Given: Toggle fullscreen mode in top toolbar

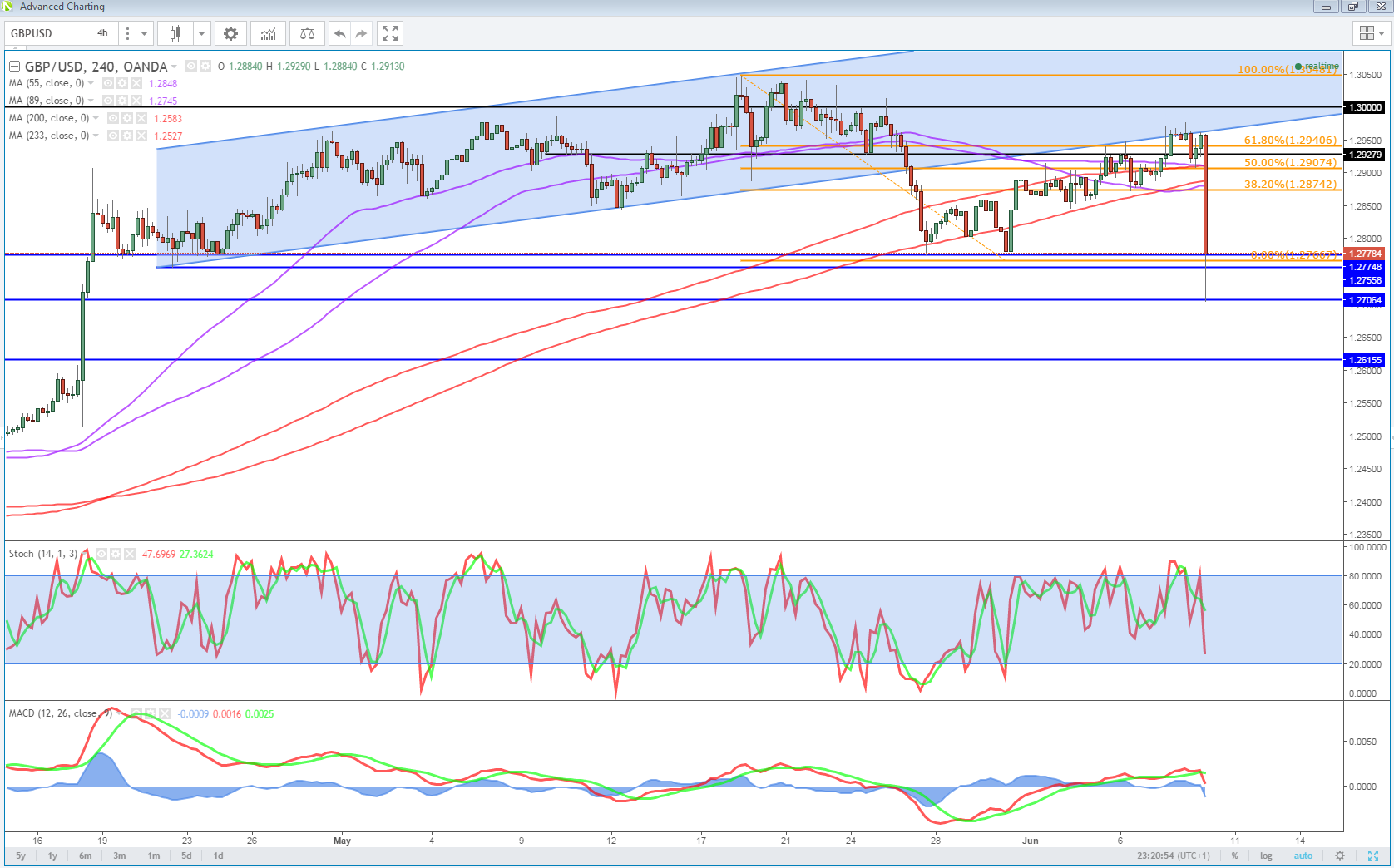Looking at the screenshot, I should (x=390, y=33).
